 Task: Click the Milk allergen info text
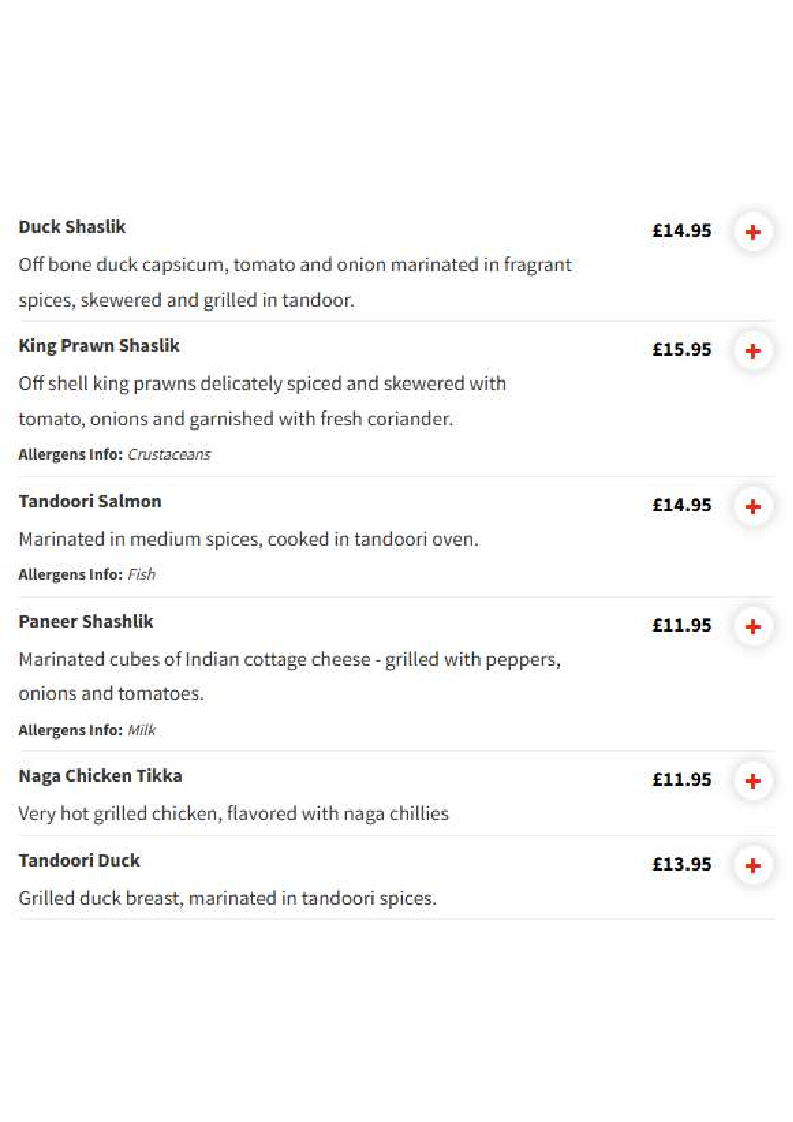[x=142, y=730]
